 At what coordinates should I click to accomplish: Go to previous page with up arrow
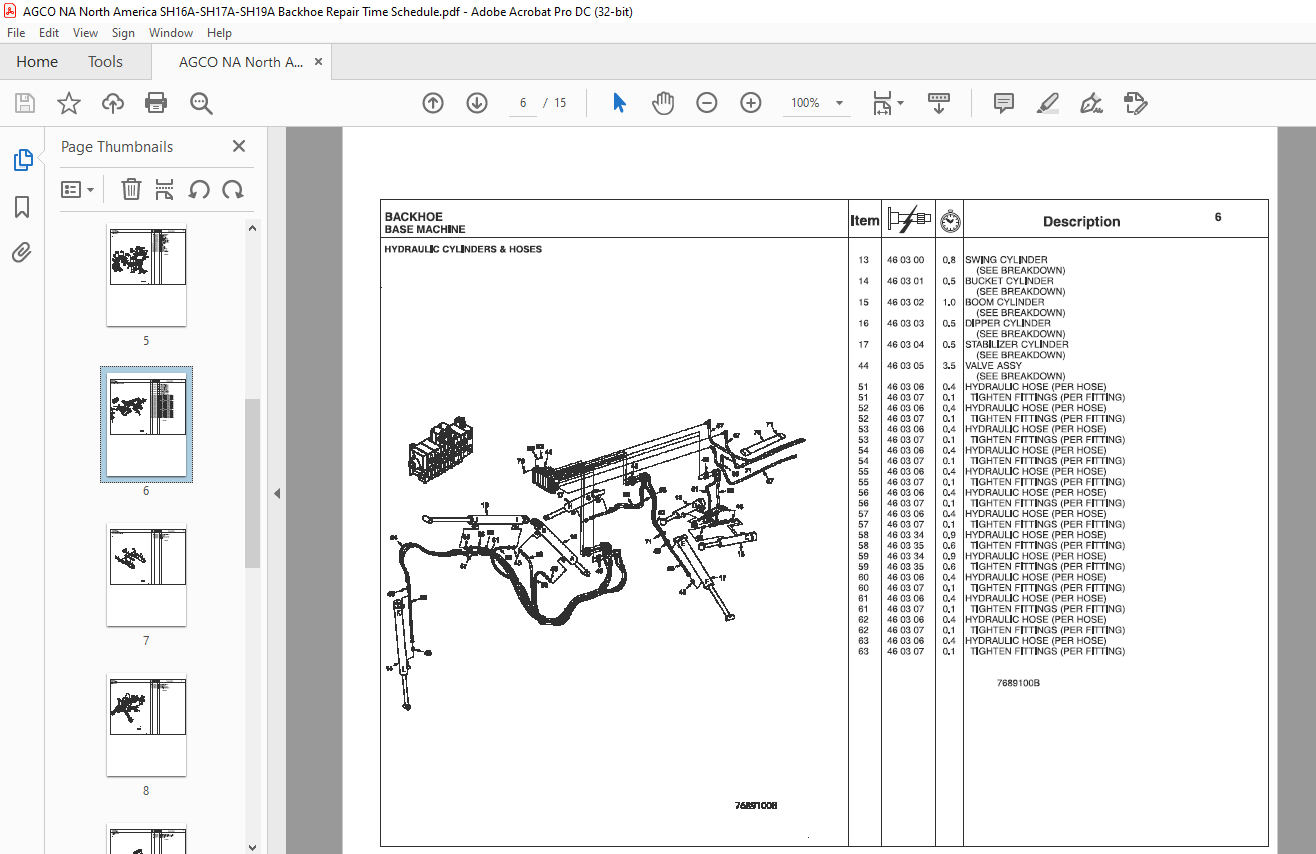click(x=433, y=103)
